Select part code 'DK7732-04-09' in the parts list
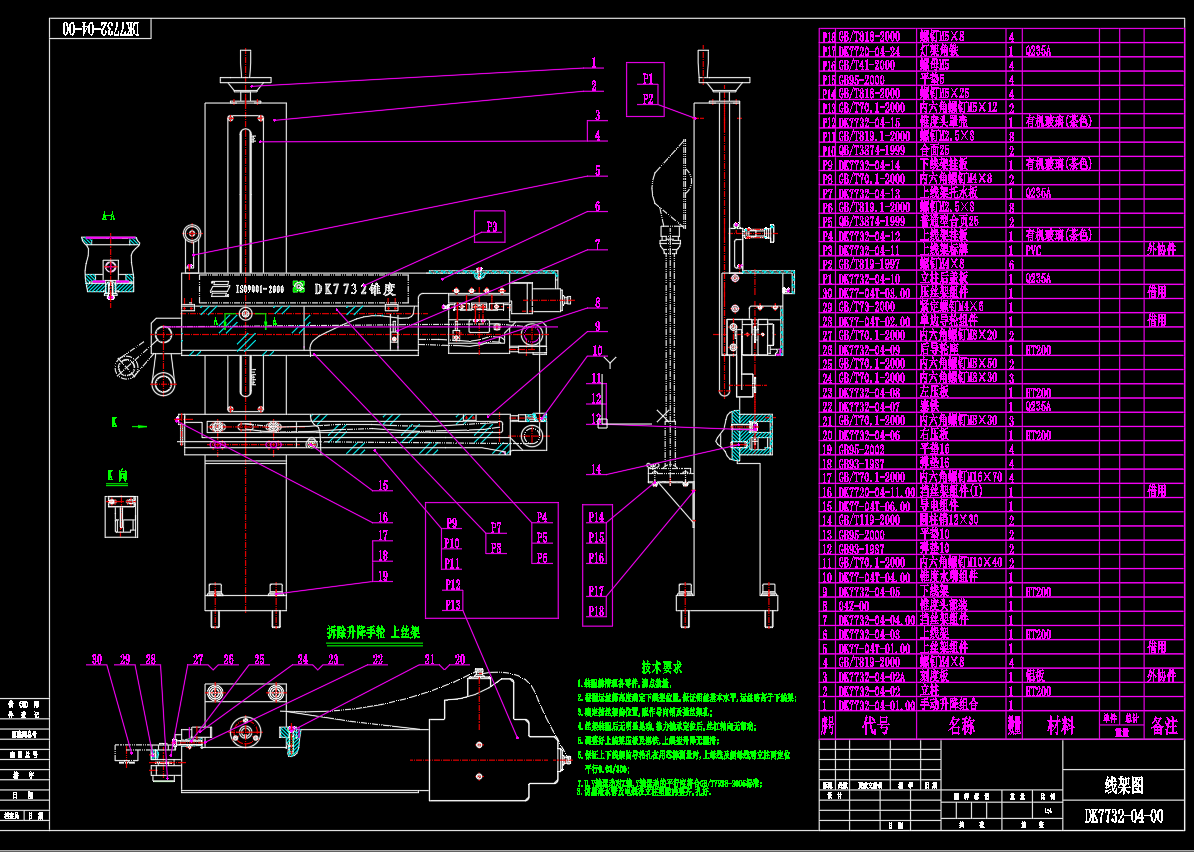Image resolution: width=1194 pixels, height=852 pixels. (870, 349)
